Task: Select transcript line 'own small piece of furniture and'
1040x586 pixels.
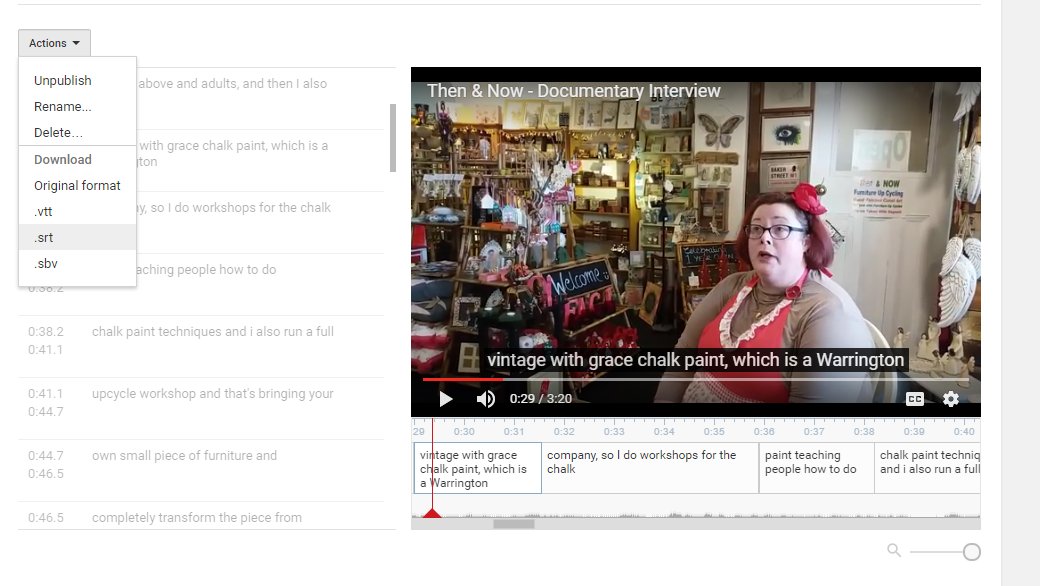Action: [x=184, y=455]
